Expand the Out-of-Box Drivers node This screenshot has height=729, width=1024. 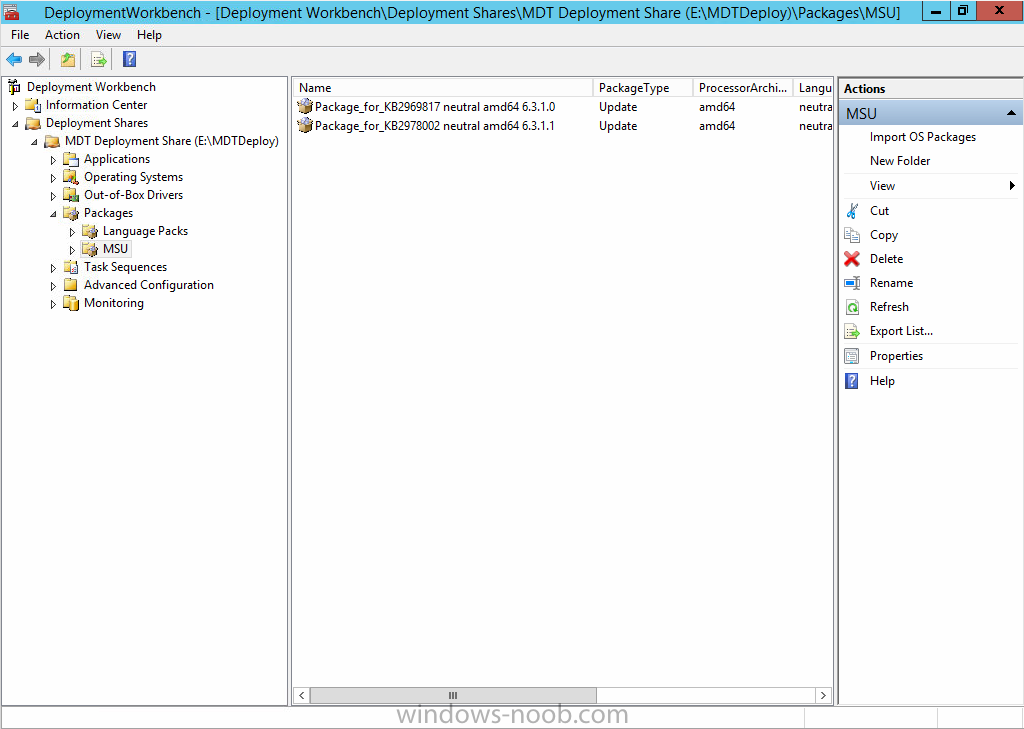click(54, 196)
